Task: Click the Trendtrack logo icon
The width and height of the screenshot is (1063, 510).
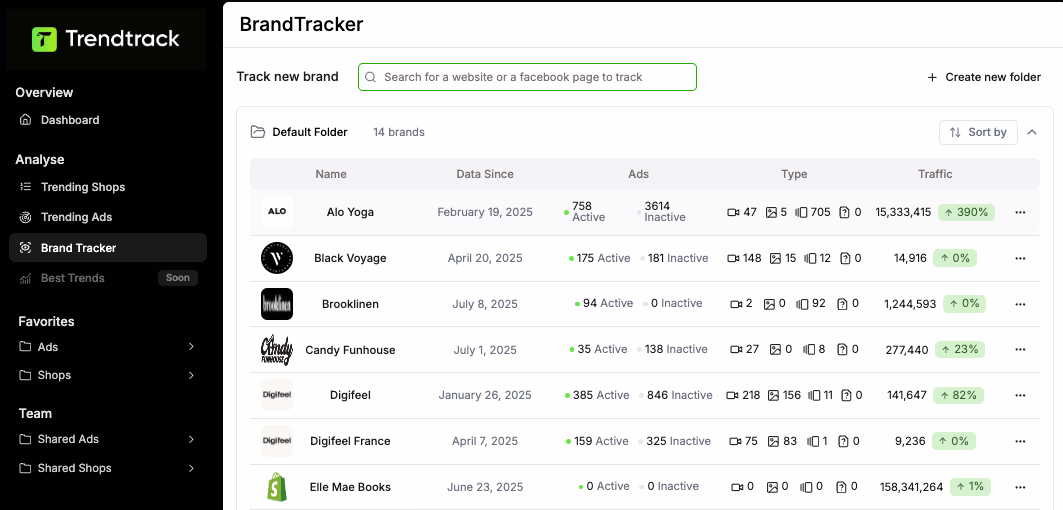Action: [x=45, y=39]
